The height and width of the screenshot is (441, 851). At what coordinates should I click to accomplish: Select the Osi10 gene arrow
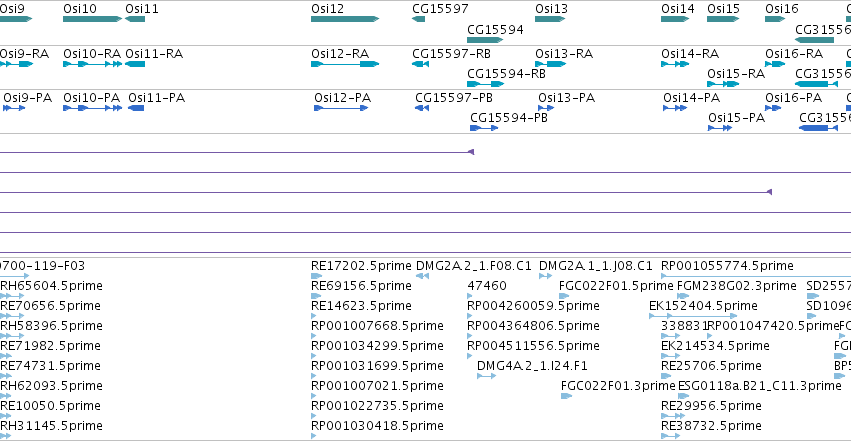point(92,19)
